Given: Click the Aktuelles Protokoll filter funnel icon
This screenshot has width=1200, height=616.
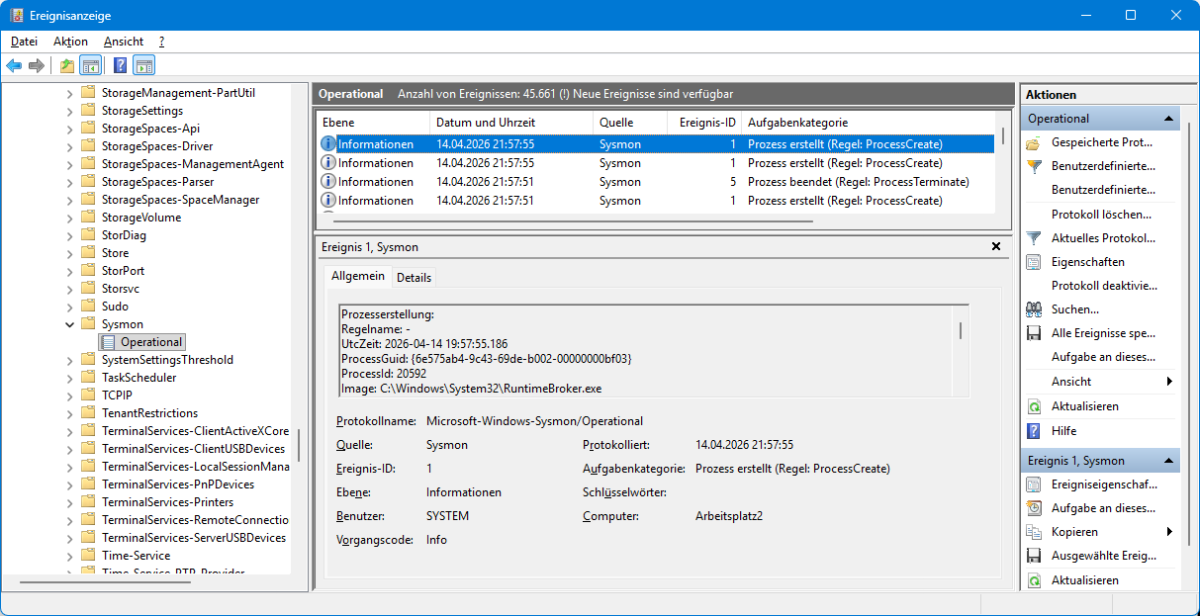Looking at the screenshot, I should pyautogui.click(x=1034, y=238).
